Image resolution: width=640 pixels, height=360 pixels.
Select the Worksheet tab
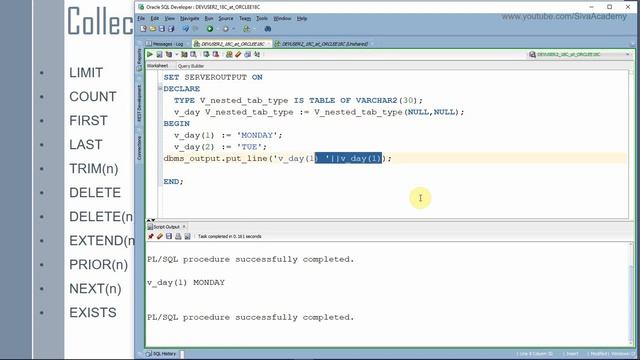[x=158, y=66]
